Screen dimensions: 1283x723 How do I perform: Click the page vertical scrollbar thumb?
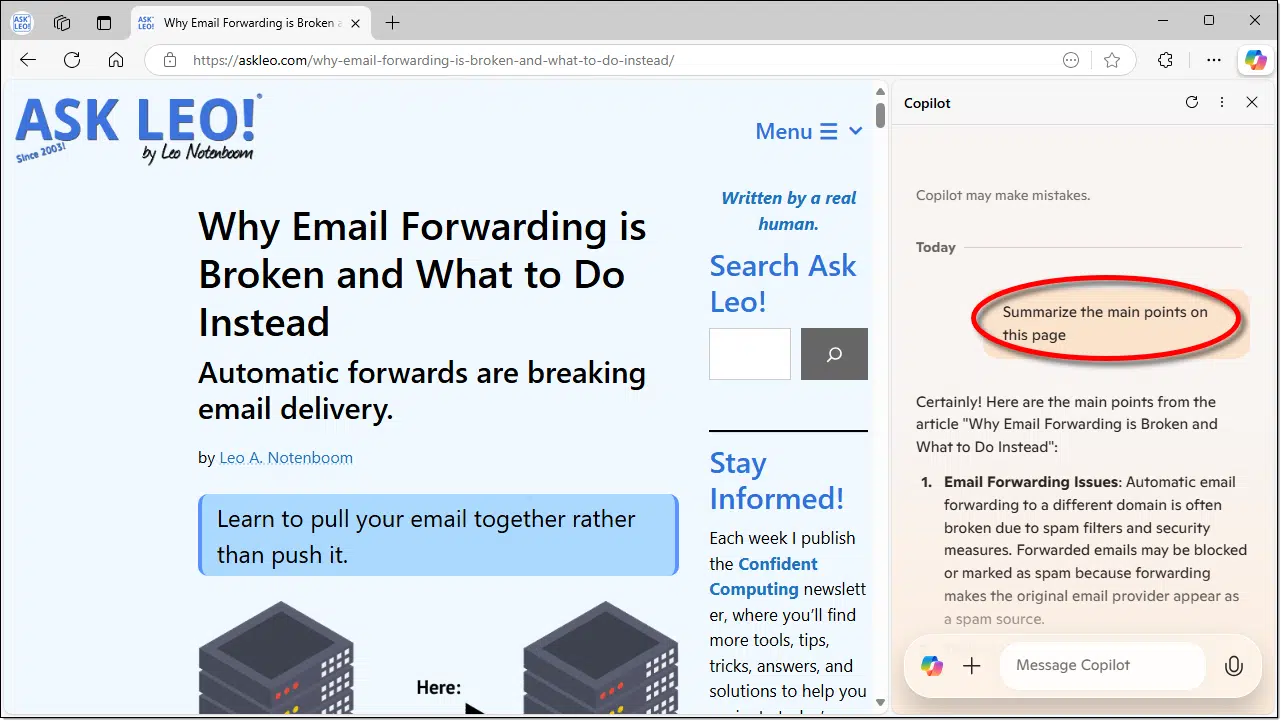pyautogui.click(x=880, y=115)
